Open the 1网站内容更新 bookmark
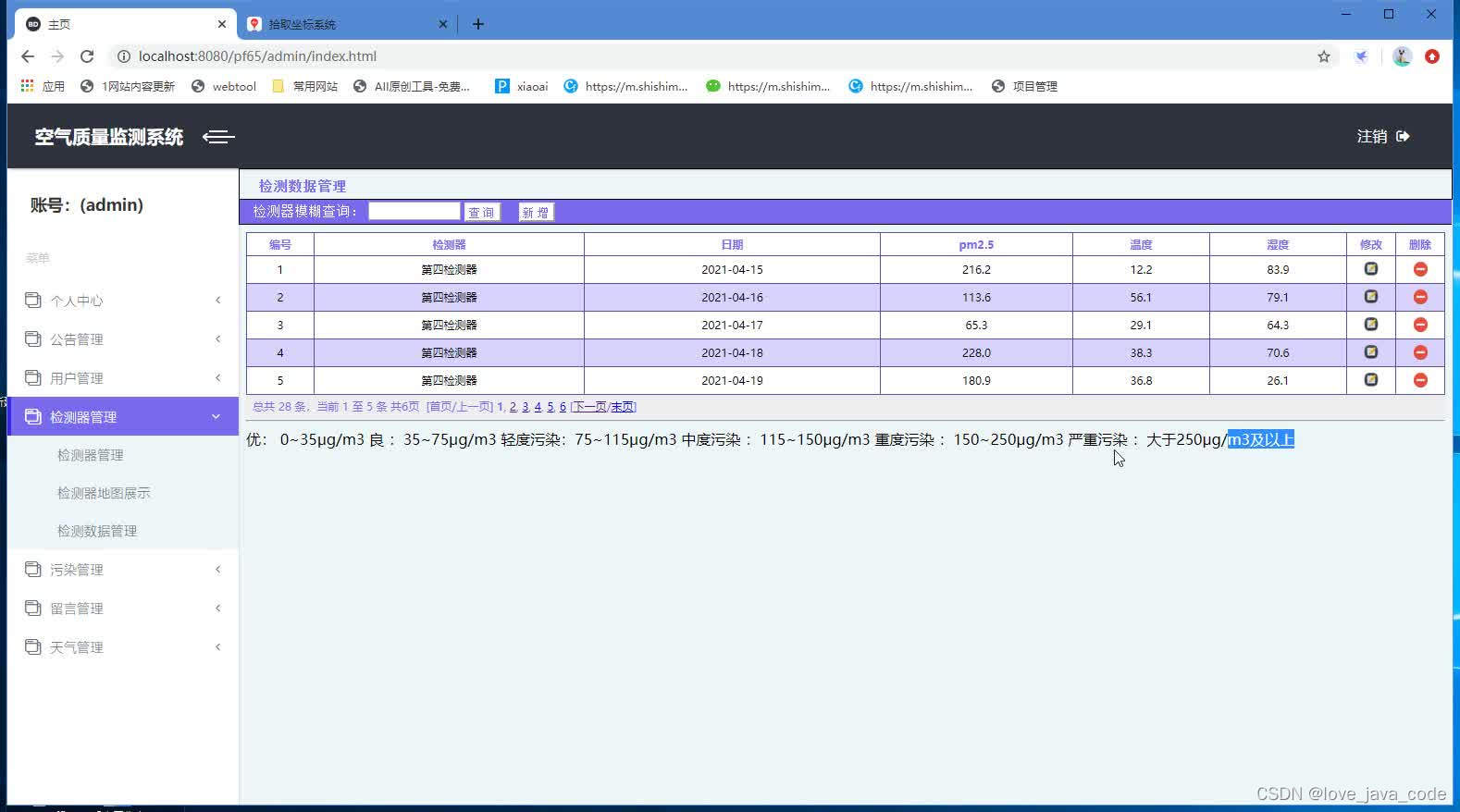 tap(128, 86)
